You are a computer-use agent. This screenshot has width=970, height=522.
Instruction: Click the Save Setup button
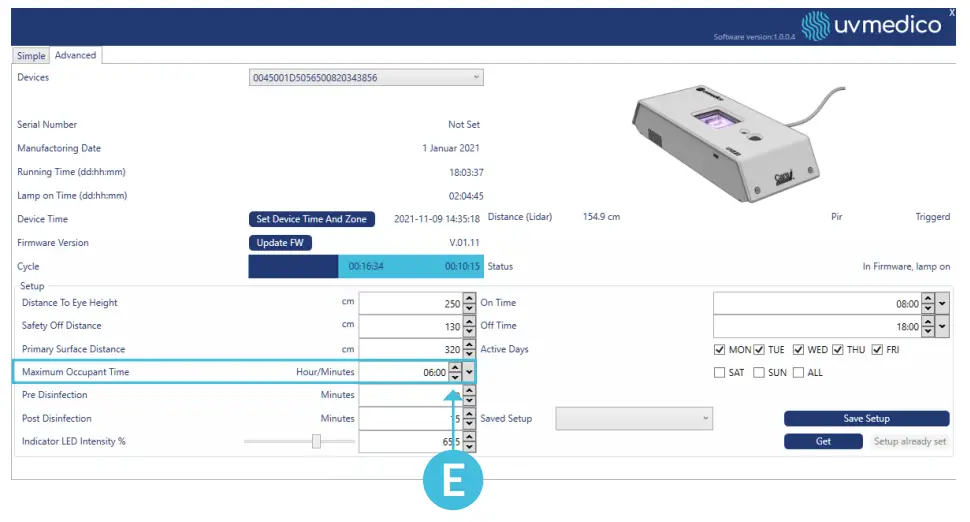866,418
